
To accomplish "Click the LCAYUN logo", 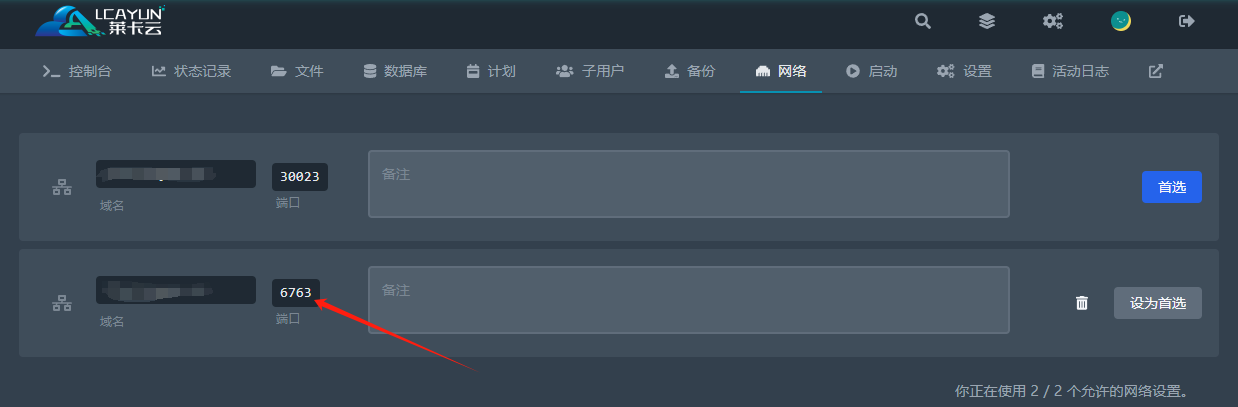I will 99,22.
